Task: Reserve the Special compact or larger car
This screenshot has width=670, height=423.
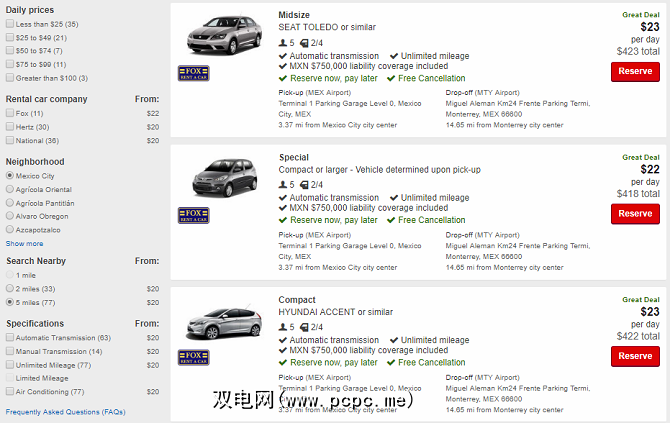Action: click(x=635, y=214)
